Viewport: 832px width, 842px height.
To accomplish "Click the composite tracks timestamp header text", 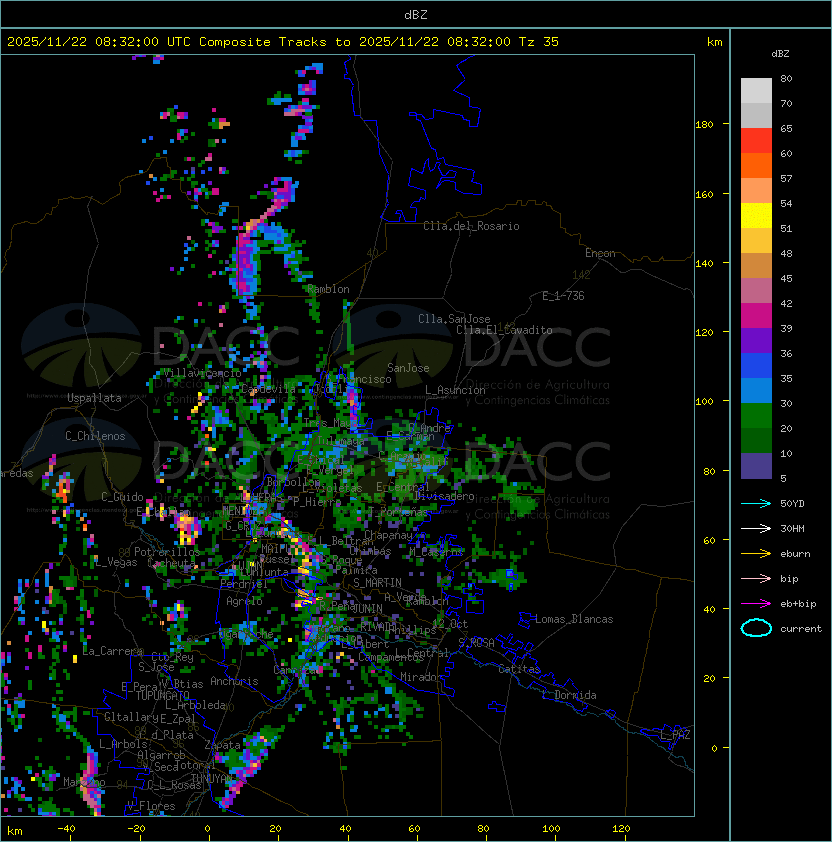I will [283, 42].
